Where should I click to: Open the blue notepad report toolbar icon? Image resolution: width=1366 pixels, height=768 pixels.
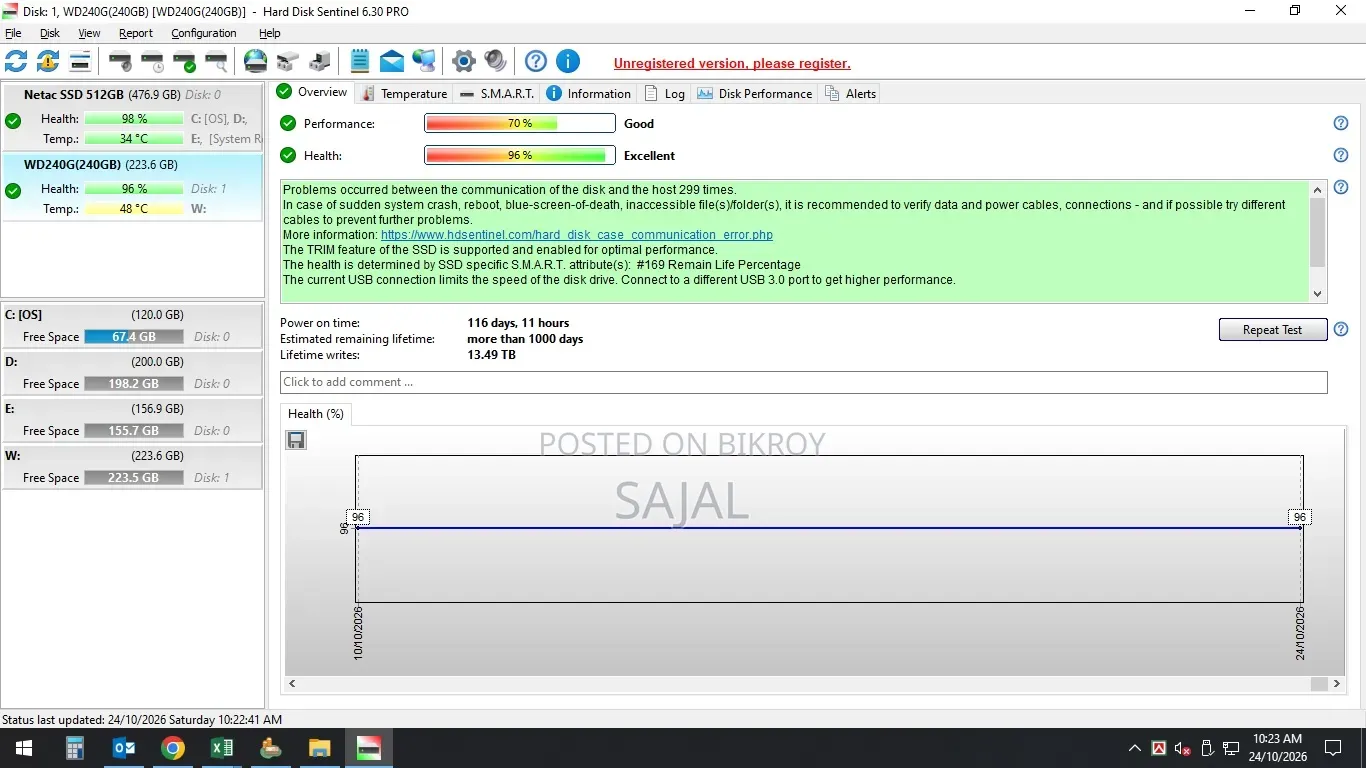click(x=360, y=61)
